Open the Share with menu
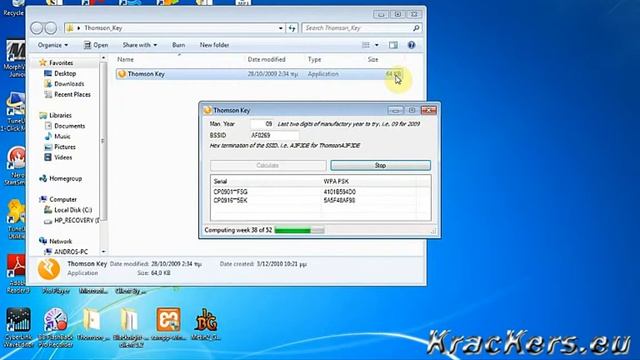 (140, 45)
